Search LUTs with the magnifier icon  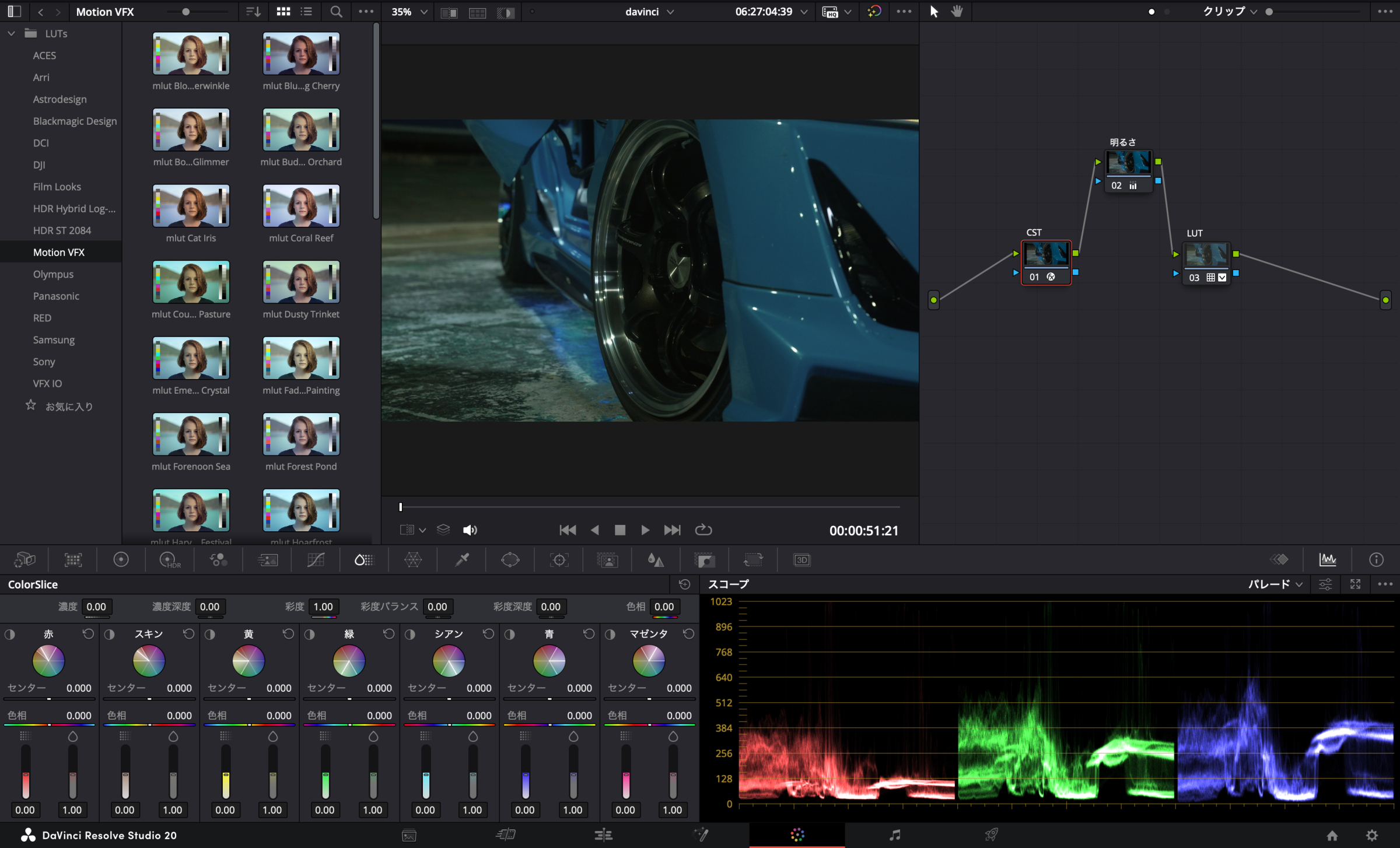[336, 12]
